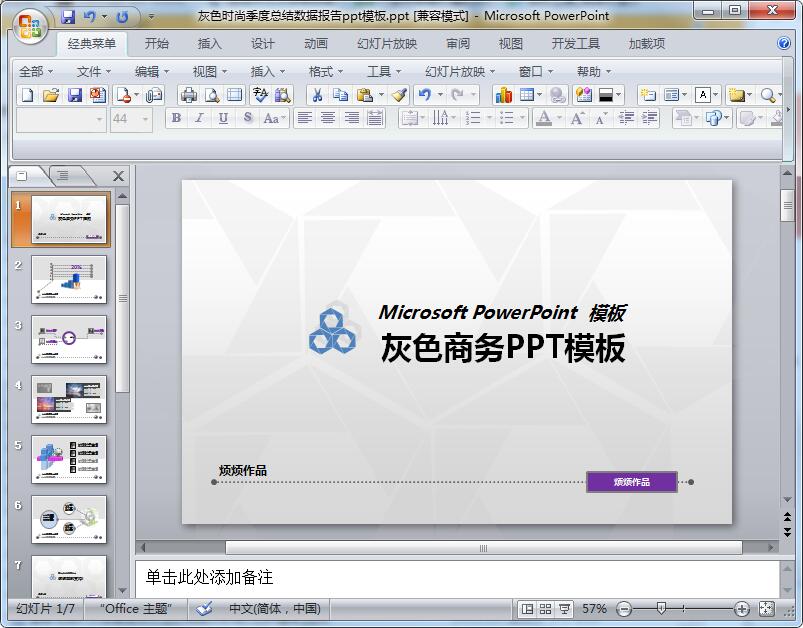Open the font color A dropdown arrow
This screenshot has height=628, width=803.
(559, 119)
